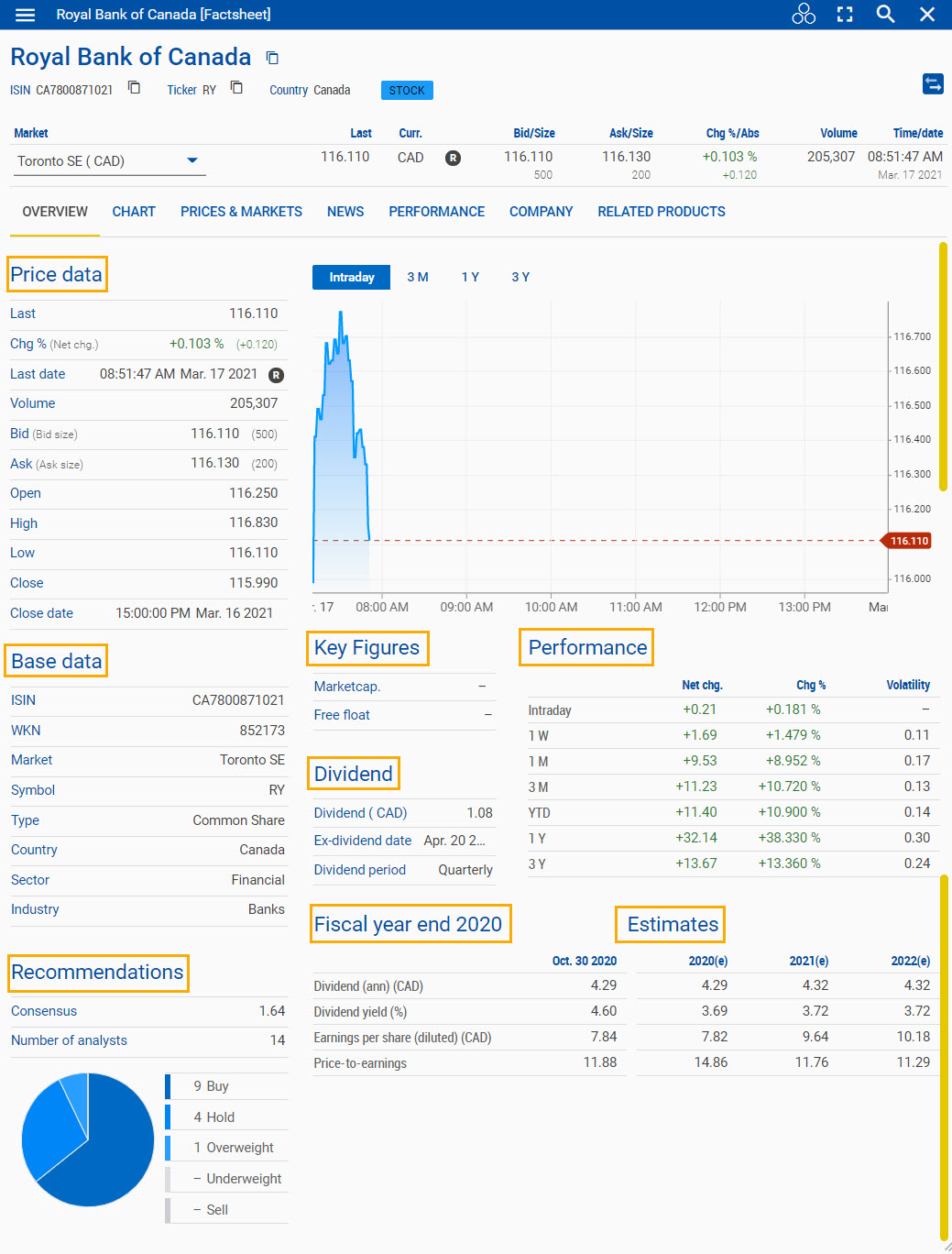Enter fullscreen mode via the expand icon
The width and height of the screenshot is (952, 1254).
844,14
